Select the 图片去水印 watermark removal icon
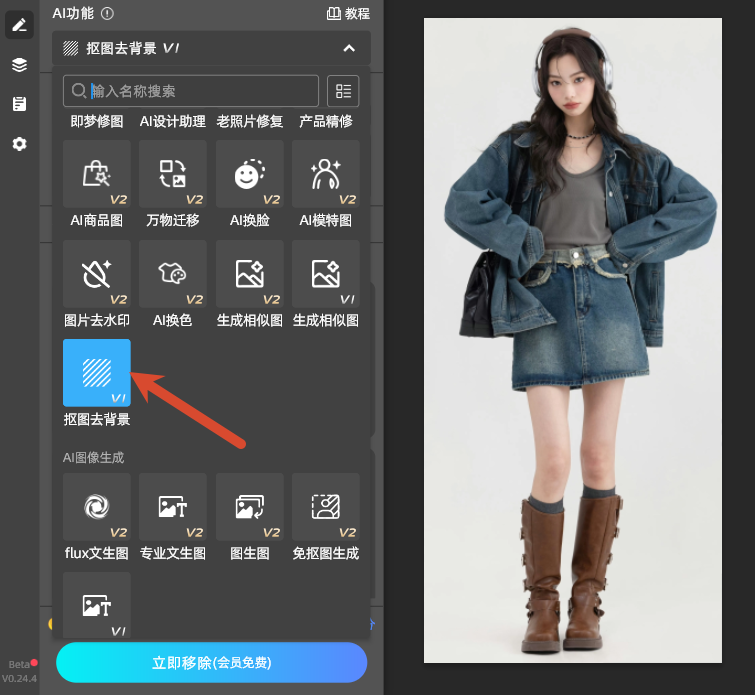Viewport: 755px width, 695px height. click(97, 274)
